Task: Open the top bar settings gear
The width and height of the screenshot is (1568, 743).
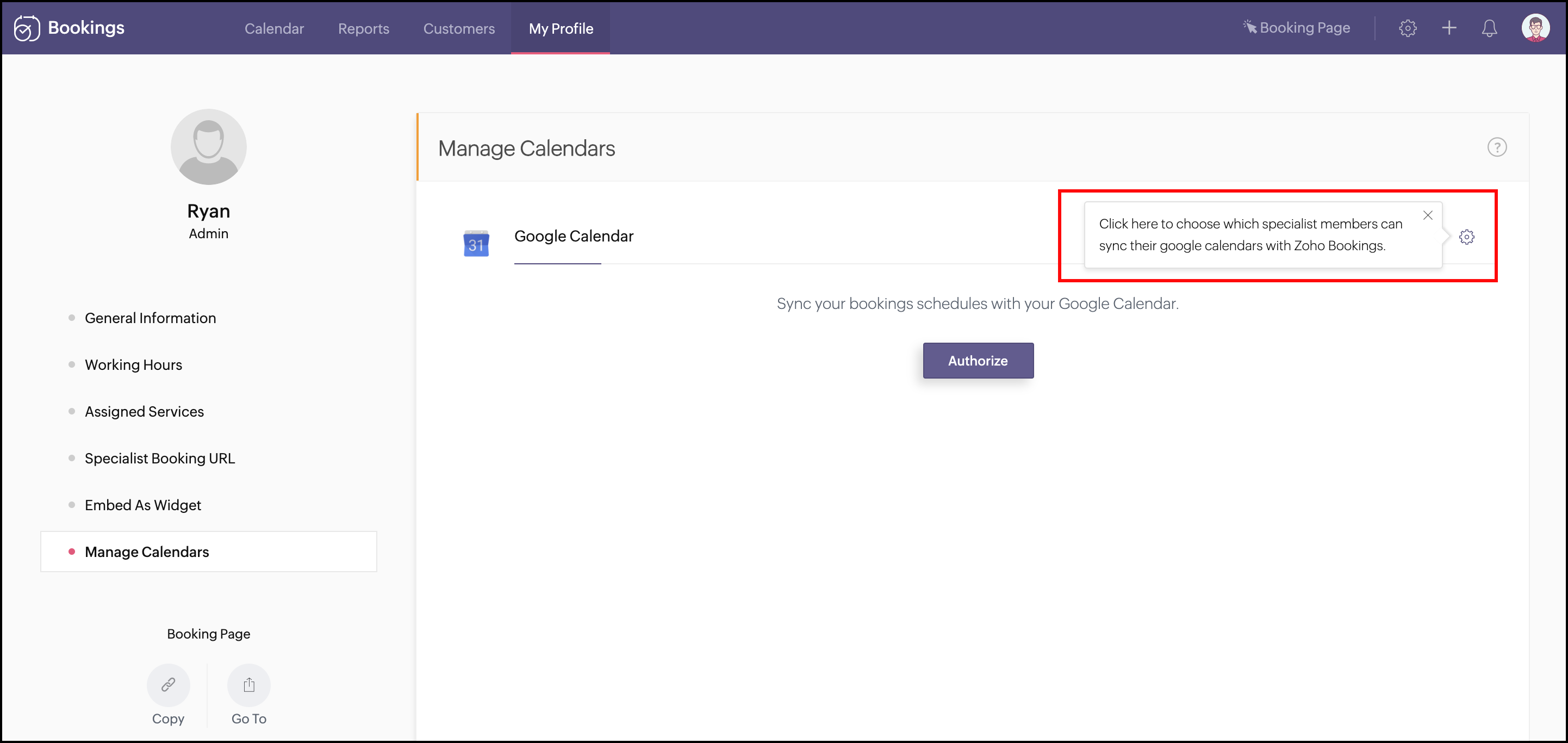Action: (x=1407, y=28)
